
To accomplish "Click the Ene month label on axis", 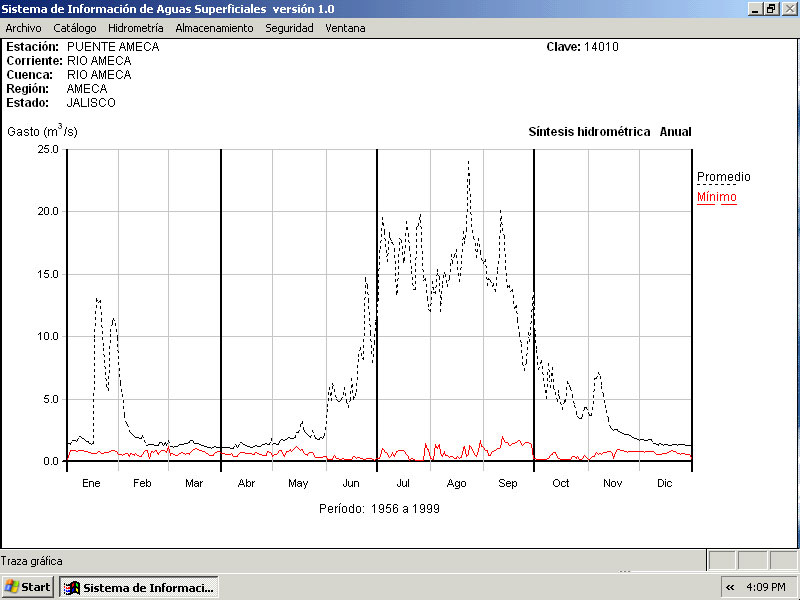I will click(91, 483).
